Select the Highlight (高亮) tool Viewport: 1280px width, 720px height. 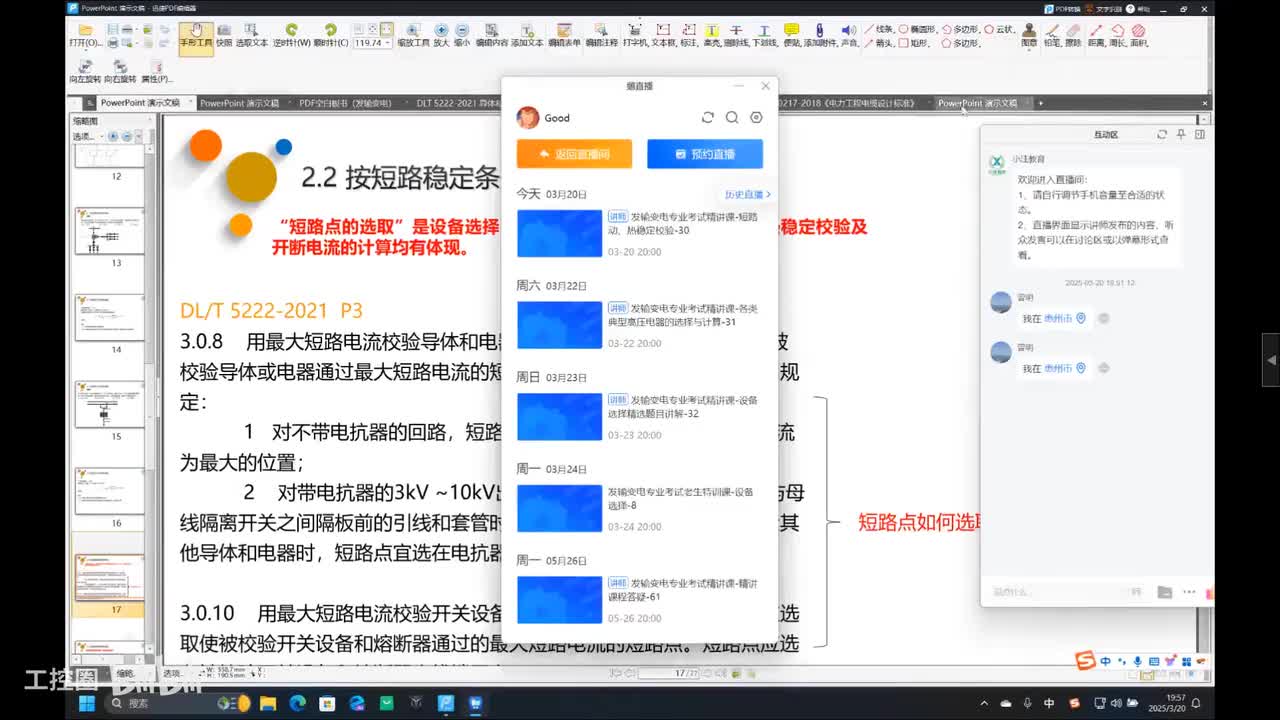(712, 37)
